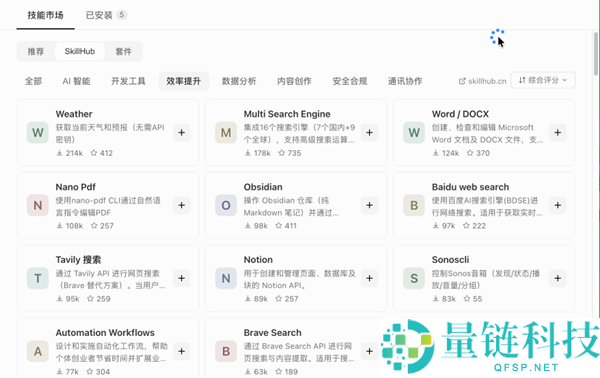600x378 pixels.
Task: Filter by 内容创作 category
Action: click(x=294, y=81)
